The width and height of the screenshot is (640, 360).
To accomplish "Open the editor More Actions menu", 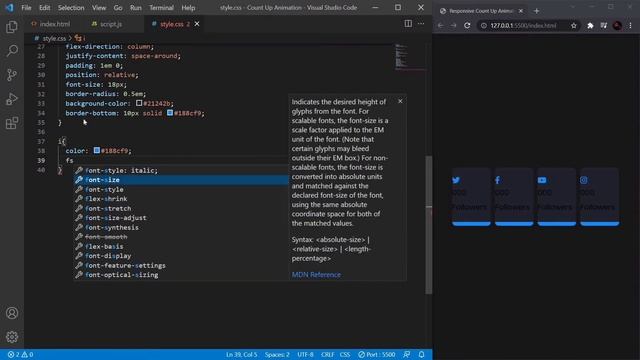I will coord(421,24).
